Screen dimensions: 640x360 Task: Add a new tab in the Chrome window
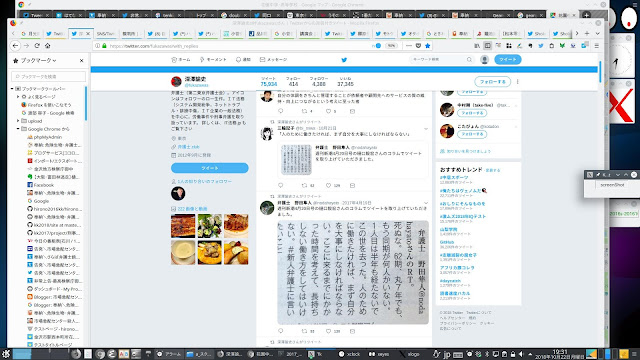tap(586, 15)
